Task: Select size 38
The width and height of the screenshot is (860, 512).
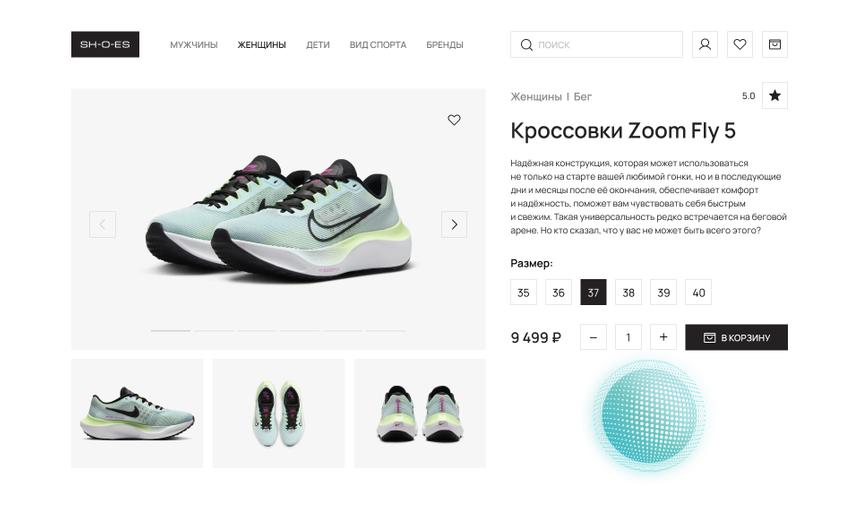Action: click(x=629, y=293)
